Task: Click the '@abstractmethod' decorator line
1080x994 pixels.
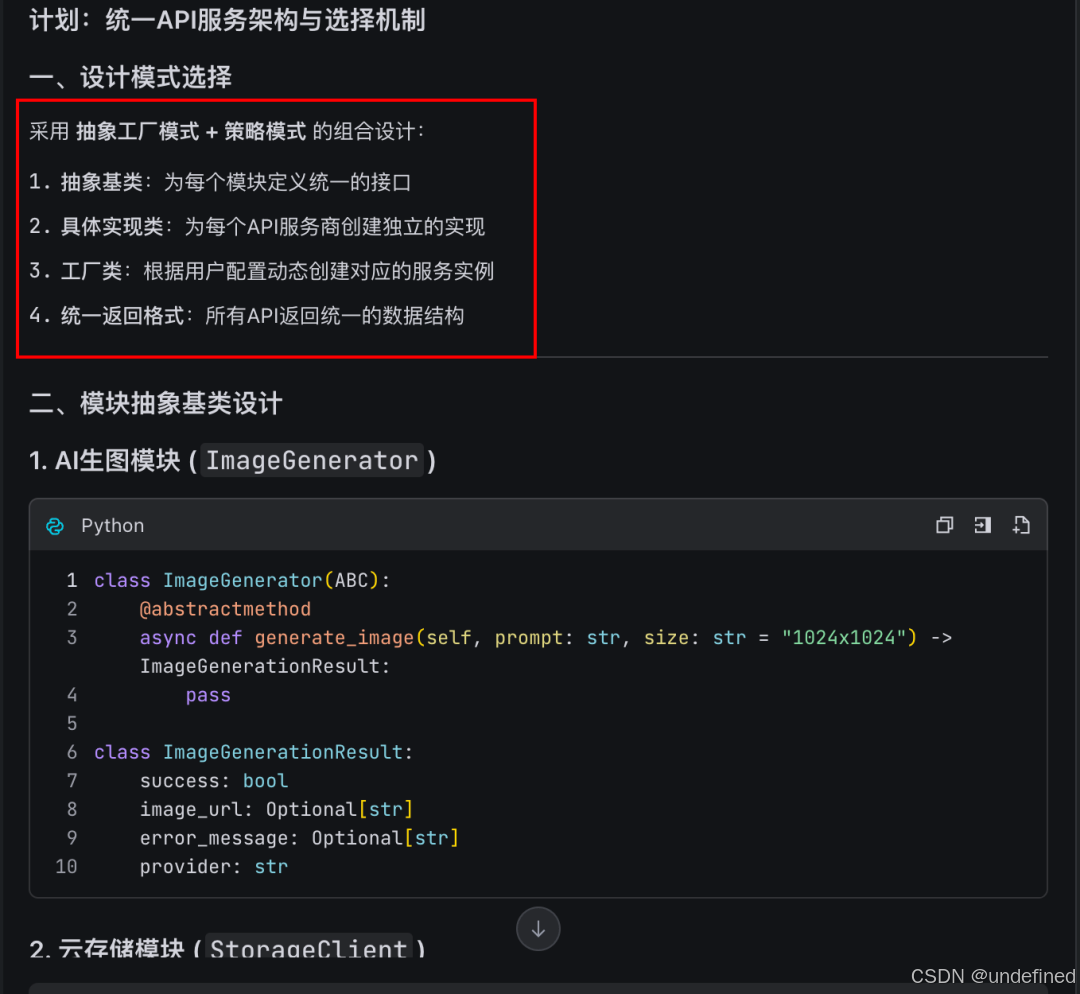Action: (225, 609)
